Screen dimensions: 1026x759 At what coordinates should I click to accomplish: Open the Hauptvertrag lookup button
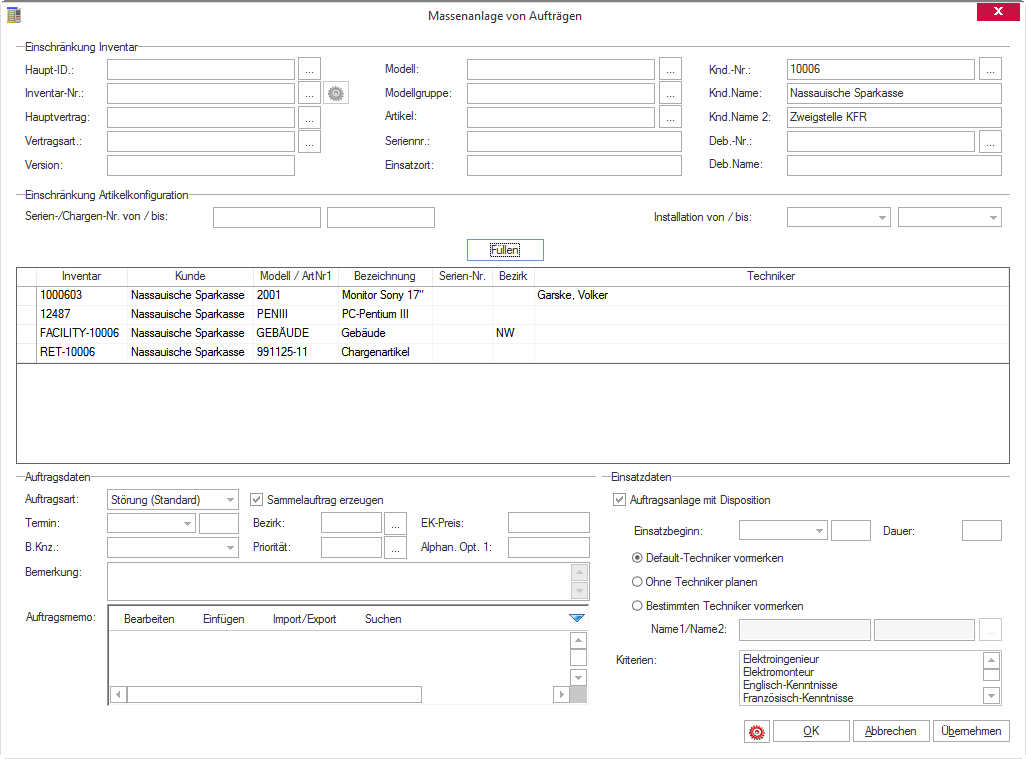pyautogui.click(x=310, y=118)
